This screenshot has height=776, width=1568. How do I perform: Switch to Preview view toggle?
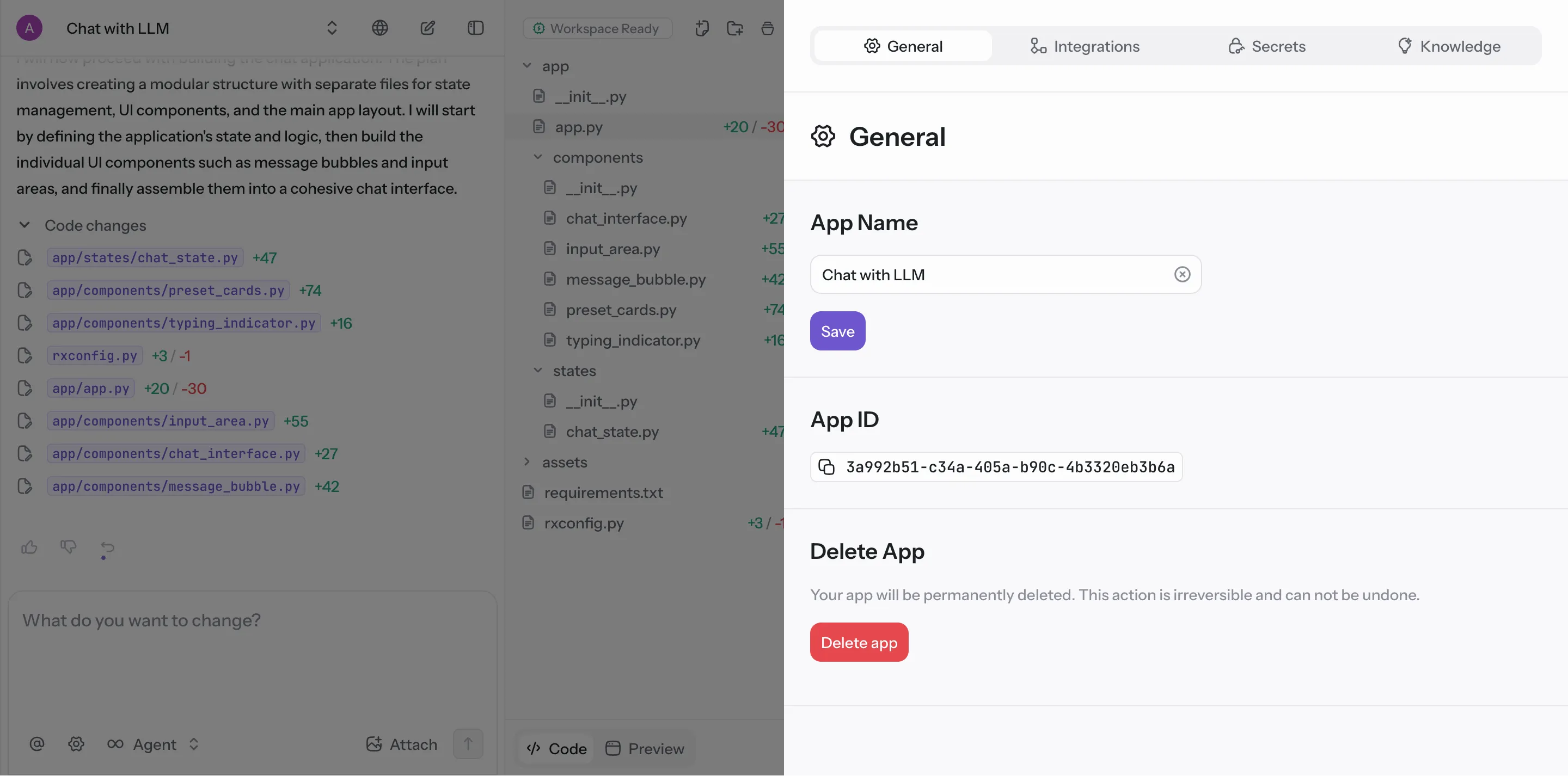click(645, 749)
